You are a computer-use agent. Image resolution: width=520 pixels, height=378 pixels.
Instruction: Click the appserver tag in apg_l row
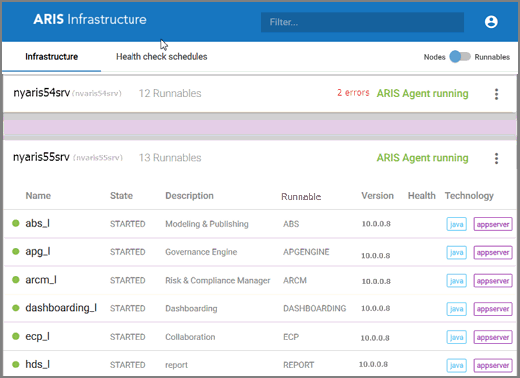tap(493, 253)
